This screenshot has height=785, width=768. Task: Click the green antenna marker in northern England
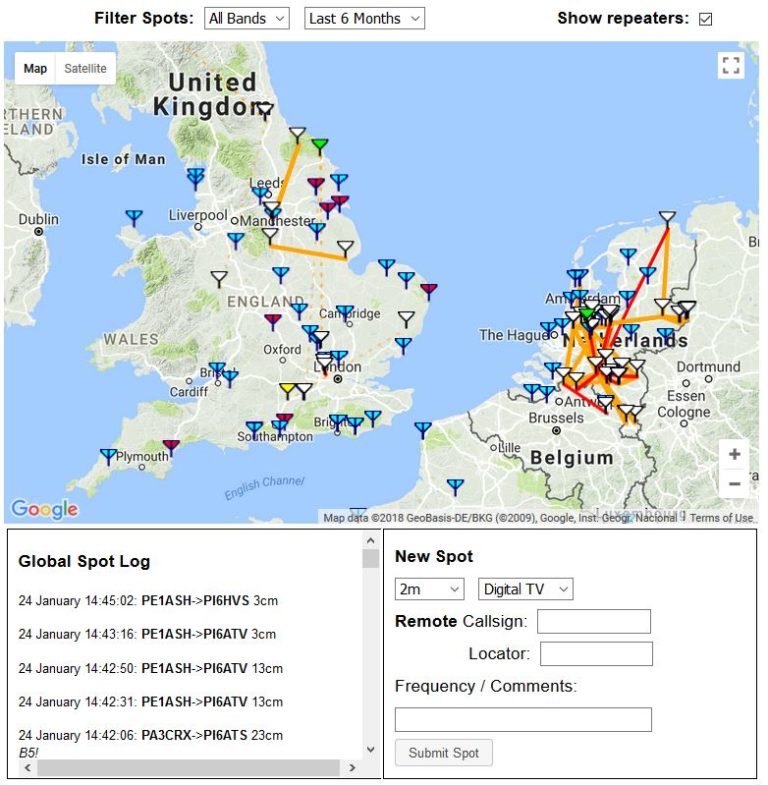pos(320,145)
